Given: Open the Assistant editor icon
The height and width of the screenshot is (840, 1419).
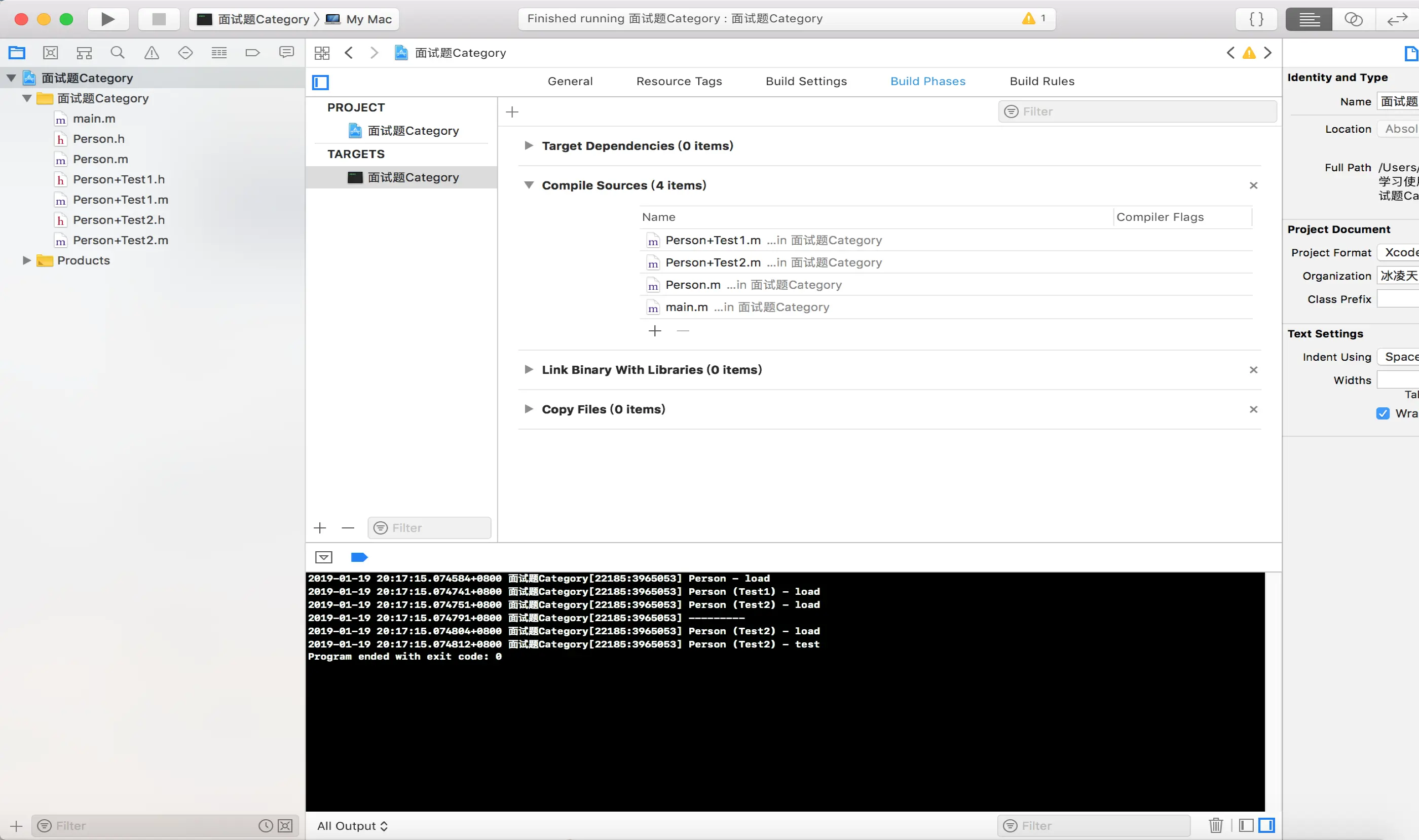Looking at the screenshot, I should pyautogui.click(x=1353, y=19).
